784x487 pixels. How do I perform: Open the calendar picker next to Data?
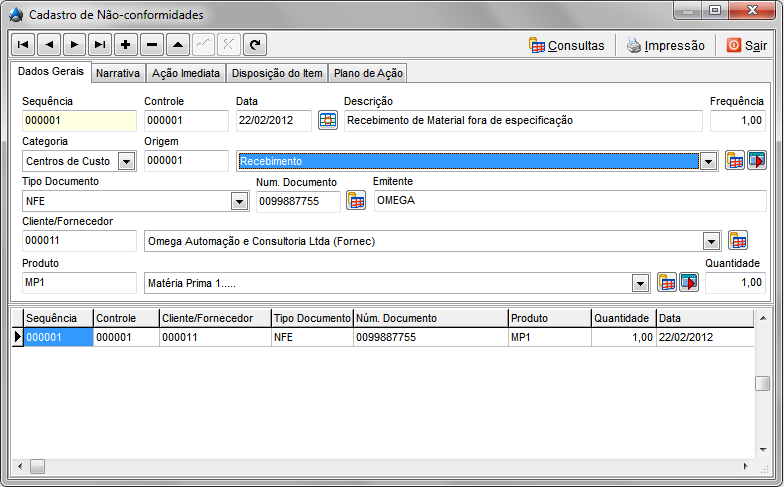[328, 121]
